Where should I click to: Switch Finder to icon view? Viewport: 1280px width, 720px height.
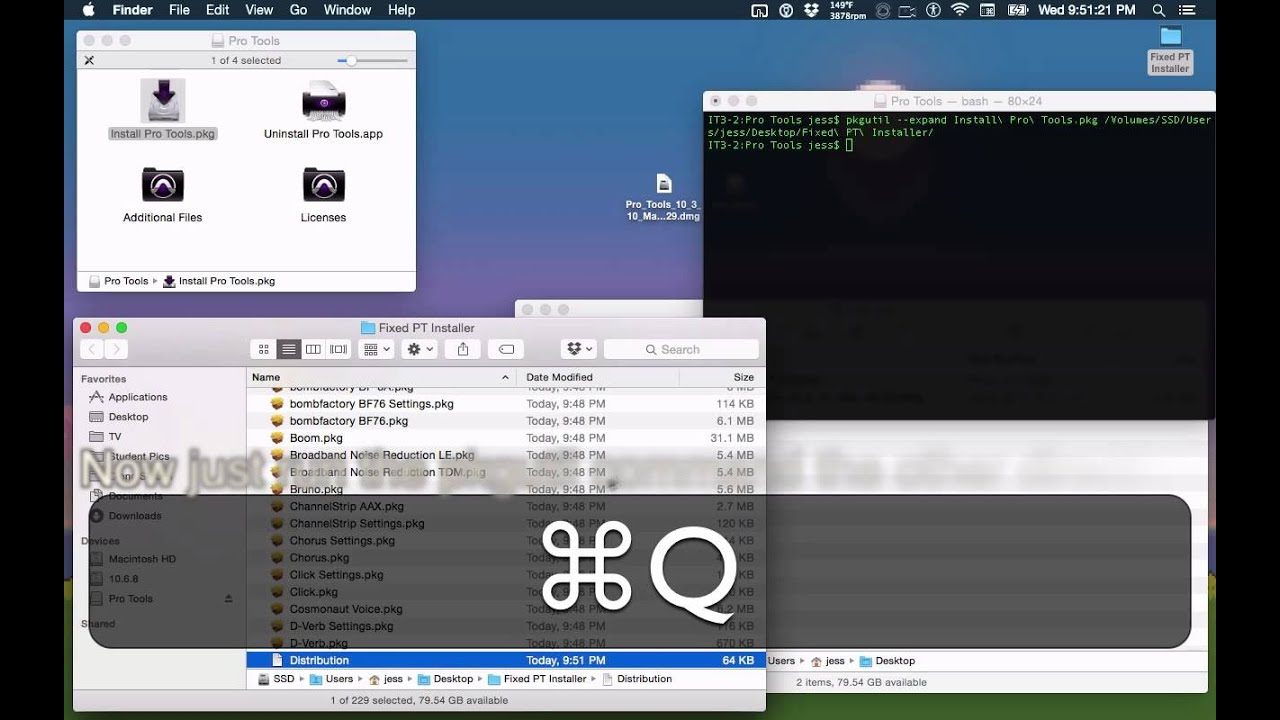(x=264, y=349)
